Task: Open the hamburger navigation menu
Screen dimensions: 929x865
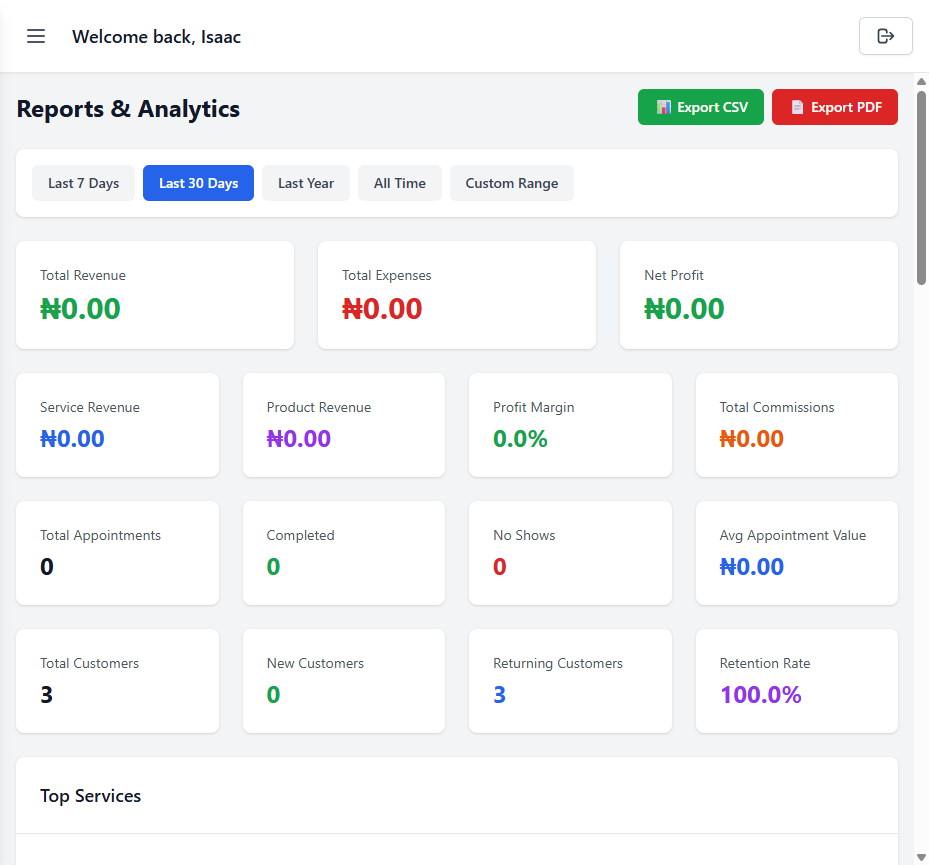Action: tap(36, 36)
